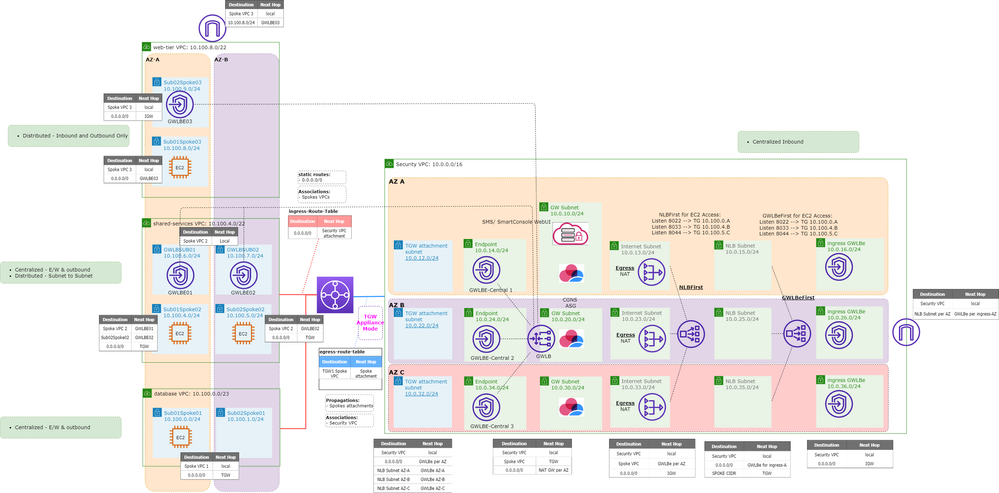
Task: Click the CGNS gateway icon in AZ A
Action: (571, 273)
